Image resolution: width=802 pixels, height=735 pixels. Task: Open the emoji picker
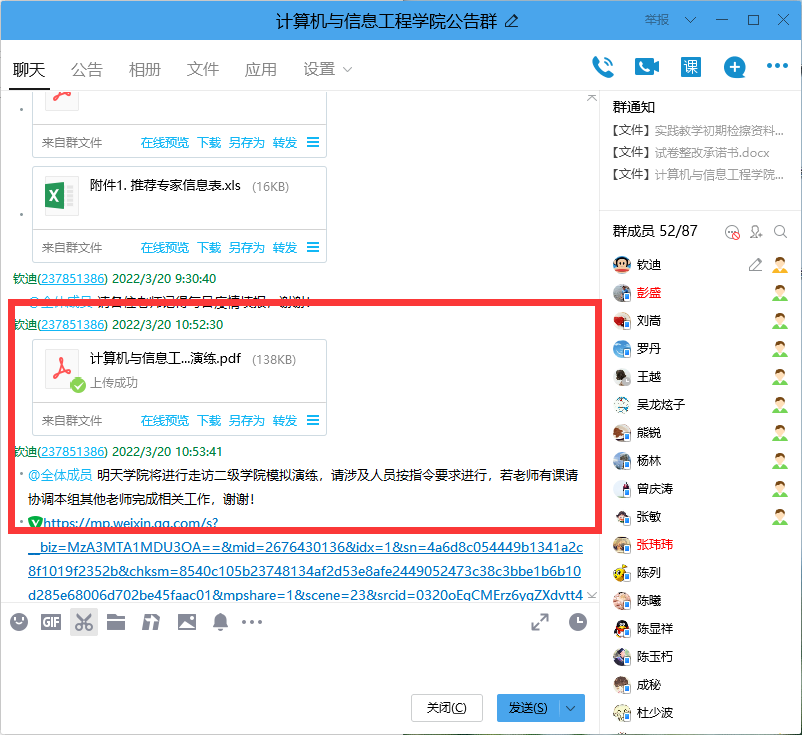18,622
